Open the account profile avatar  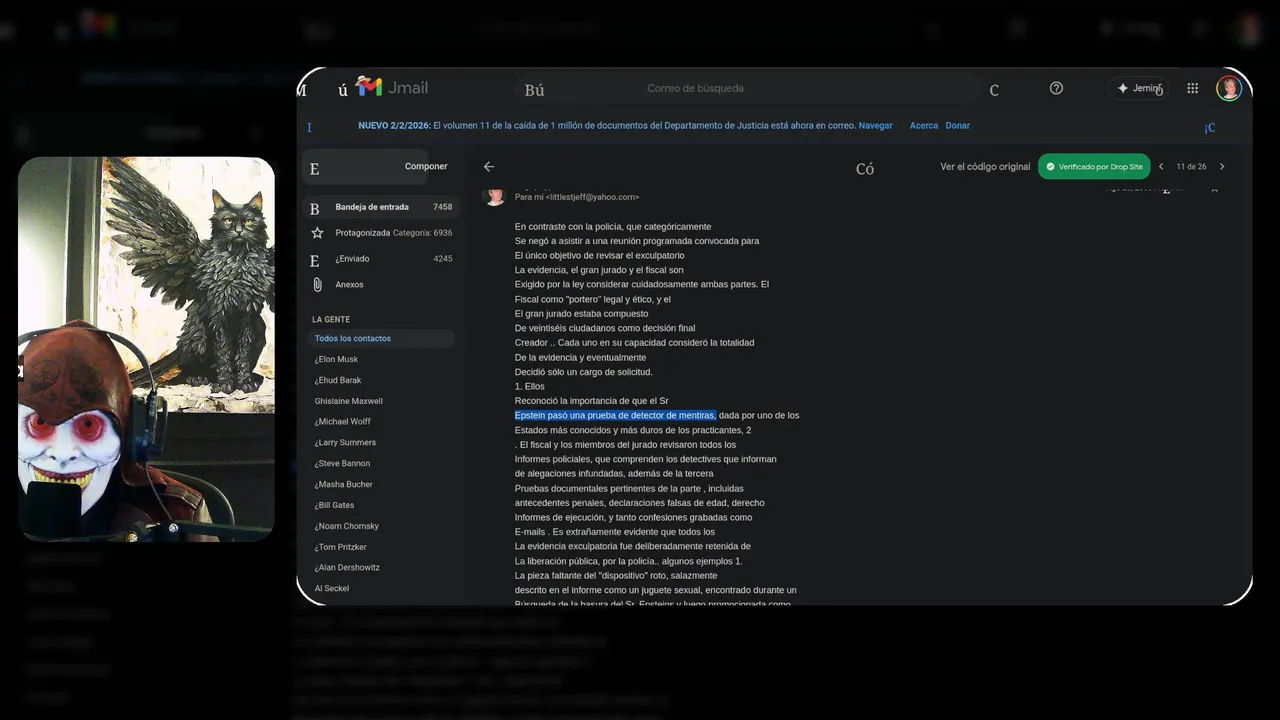[1229, 88]
